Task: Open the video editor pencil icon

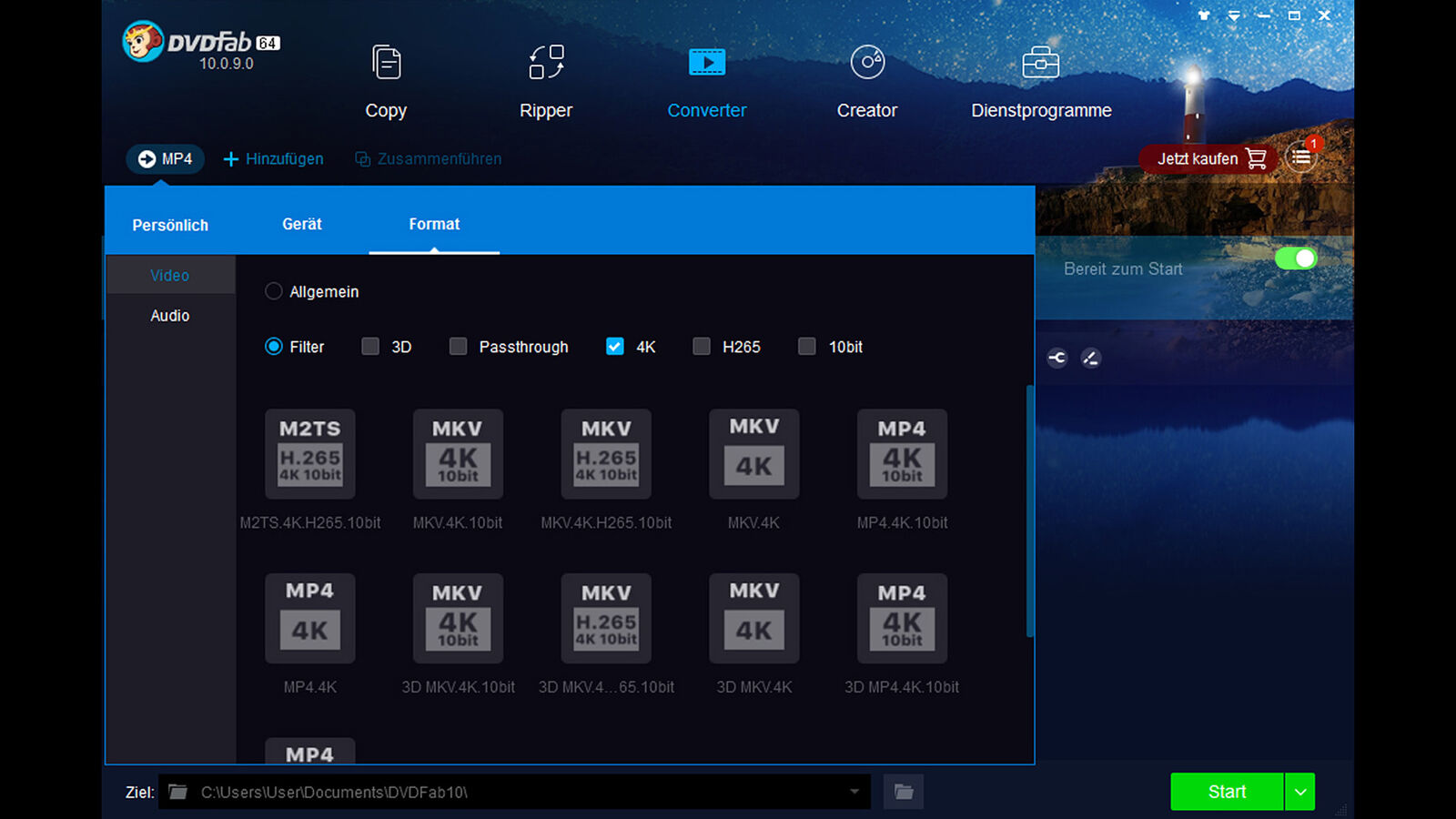Action: tap(1090, 358)
